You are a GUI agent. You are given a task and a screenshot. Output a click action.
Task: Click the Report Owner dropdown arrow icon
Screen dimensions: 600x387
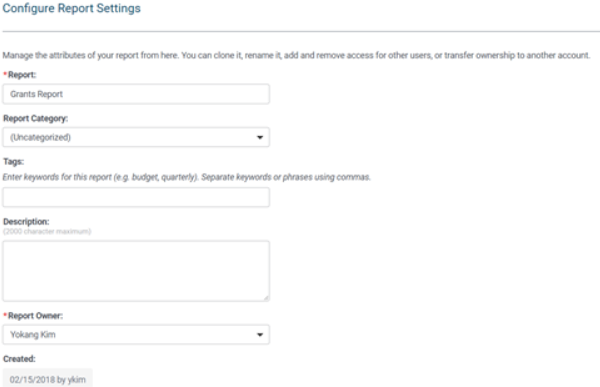click(x=260, y=335)
